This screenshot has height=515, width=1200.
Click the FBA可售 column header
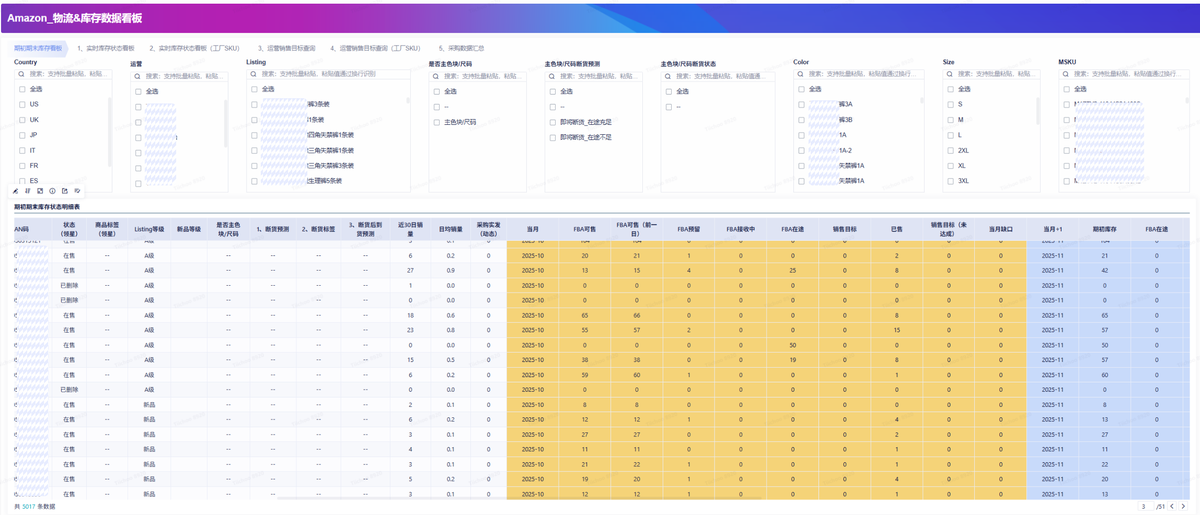tap(584, 230)
